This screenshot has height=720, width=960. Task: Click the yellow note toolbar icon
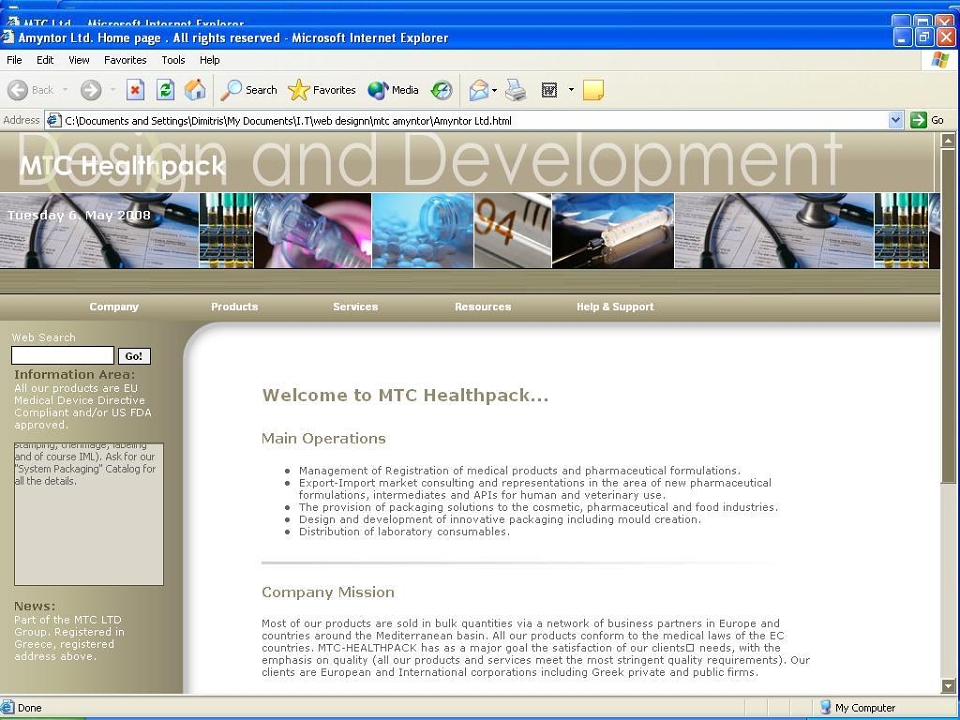(593, 90)
